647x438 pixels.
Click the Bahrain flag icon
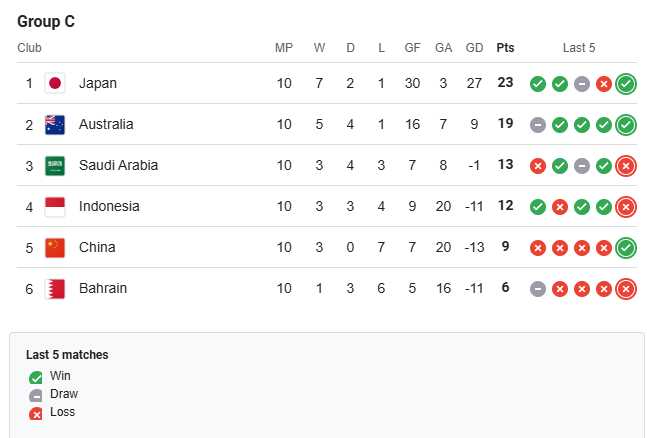[x=55, y=289]
